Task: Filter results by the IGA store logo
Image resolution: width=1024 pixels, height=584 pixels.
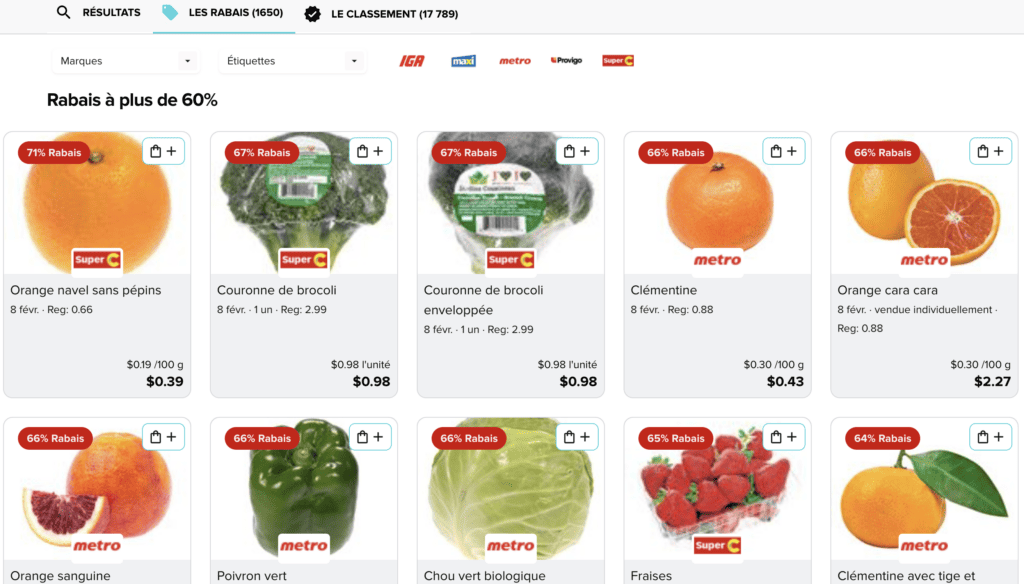Action: pos(412,61)
